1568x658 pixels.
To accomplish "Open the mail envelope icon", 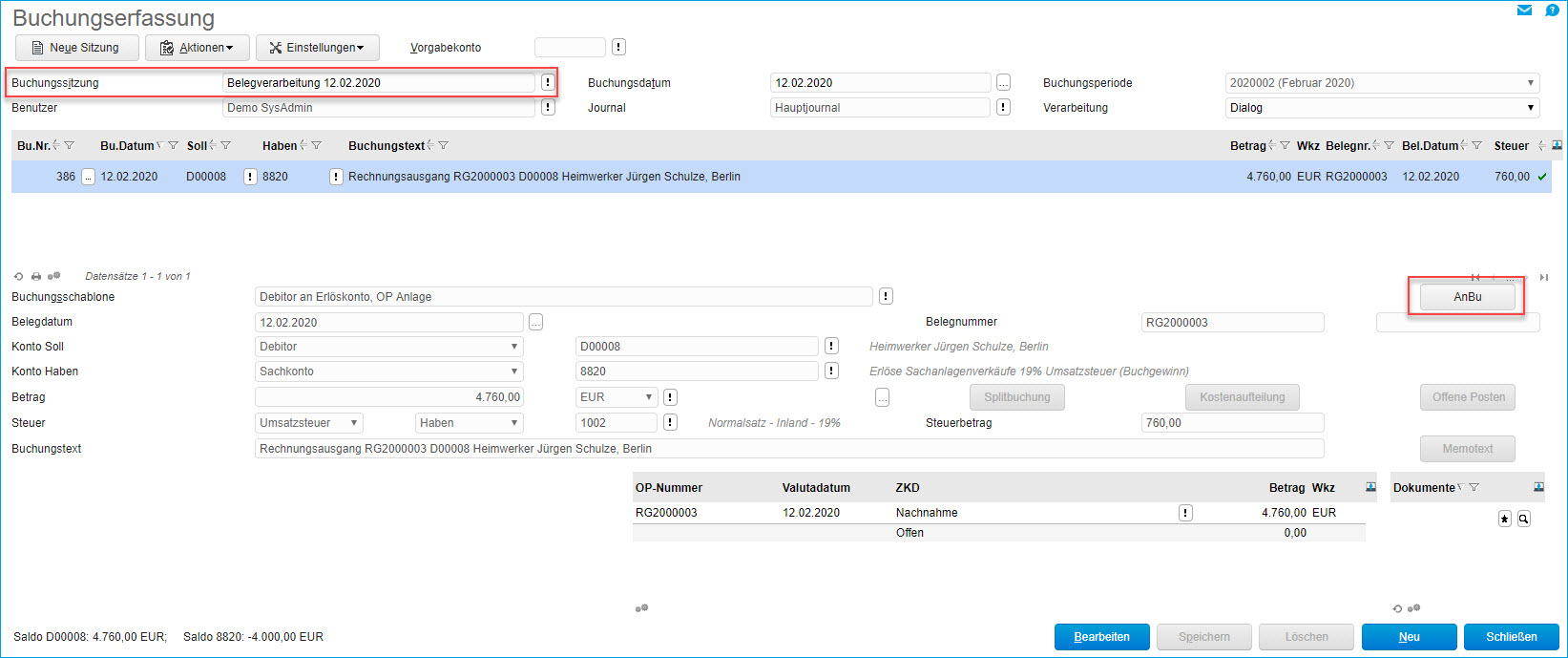I will tap(1524, 11).
